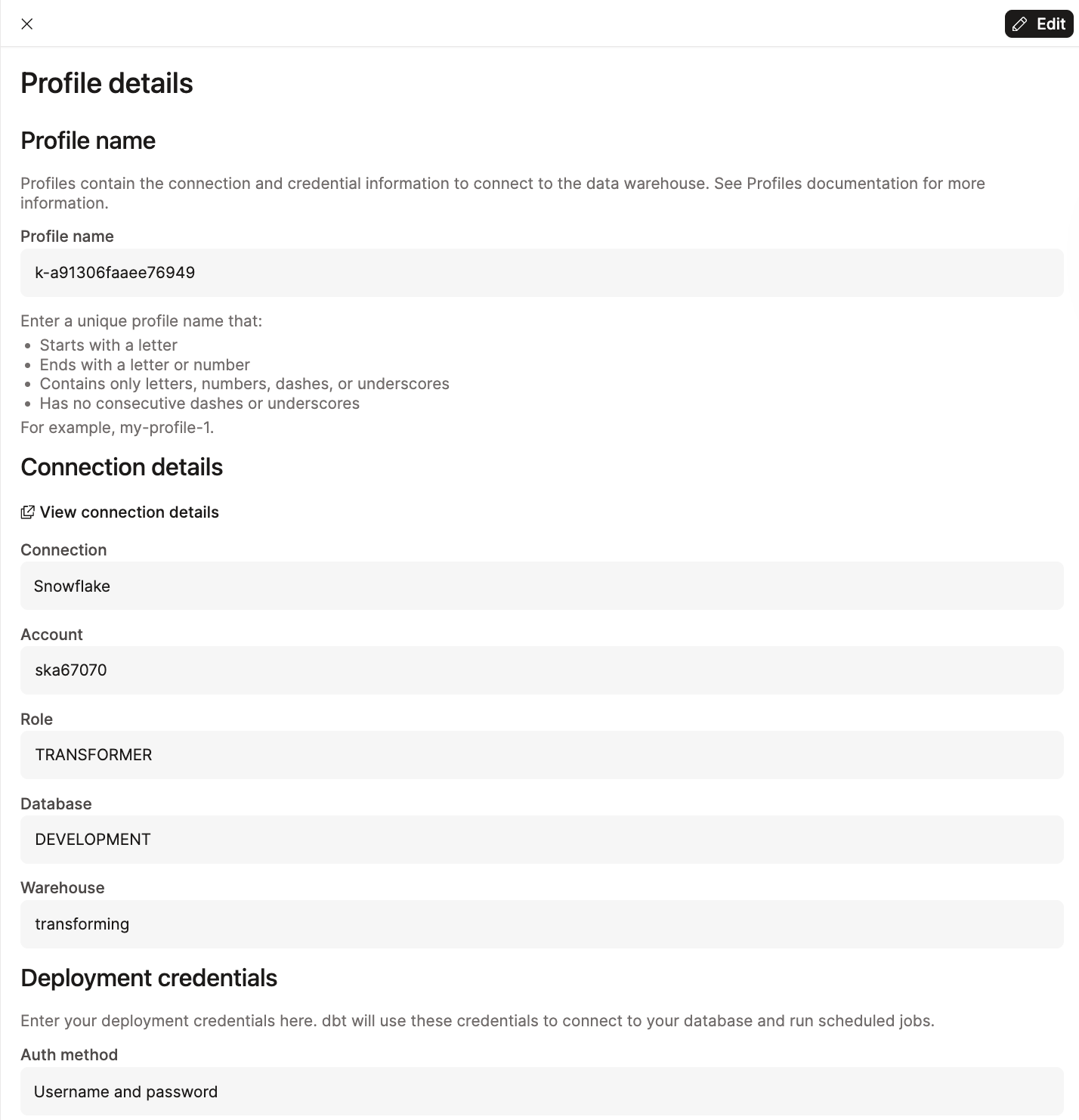The image size is (1079, 1120).
Task: Click the Connection field showing Snowflake
Action: pos(541,586)
